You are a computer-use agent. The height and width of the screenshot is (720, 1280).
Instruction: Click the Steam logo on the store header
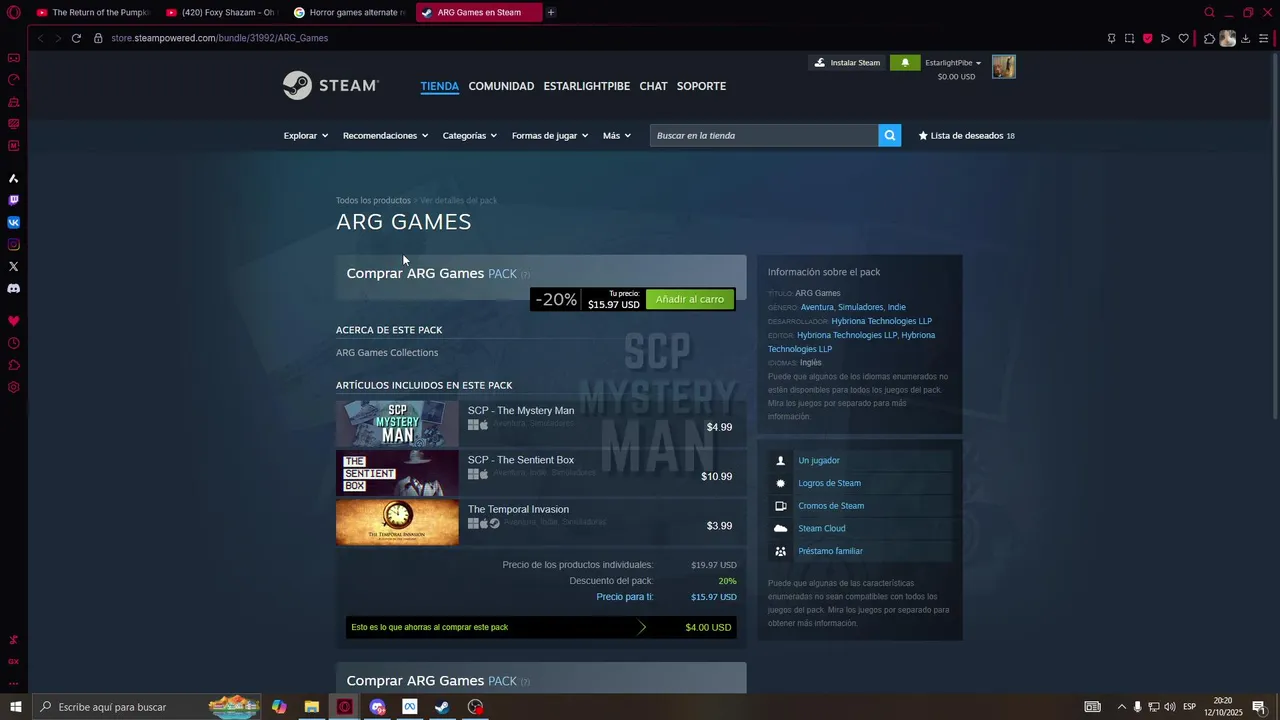coord(331,85)
